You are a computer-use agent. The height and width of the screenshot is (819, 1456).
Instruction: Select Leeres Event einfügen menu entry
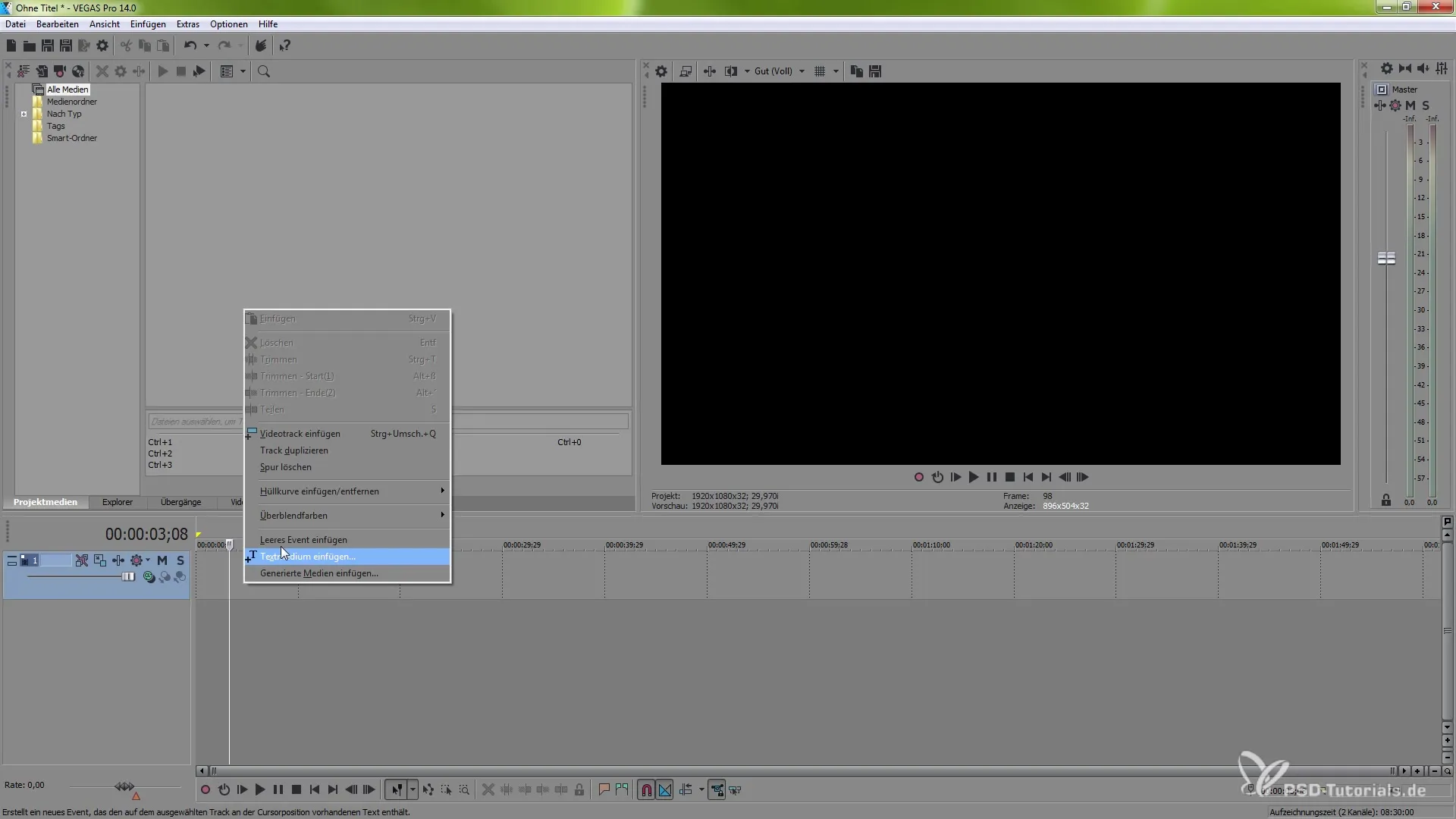tap(347, 540)
